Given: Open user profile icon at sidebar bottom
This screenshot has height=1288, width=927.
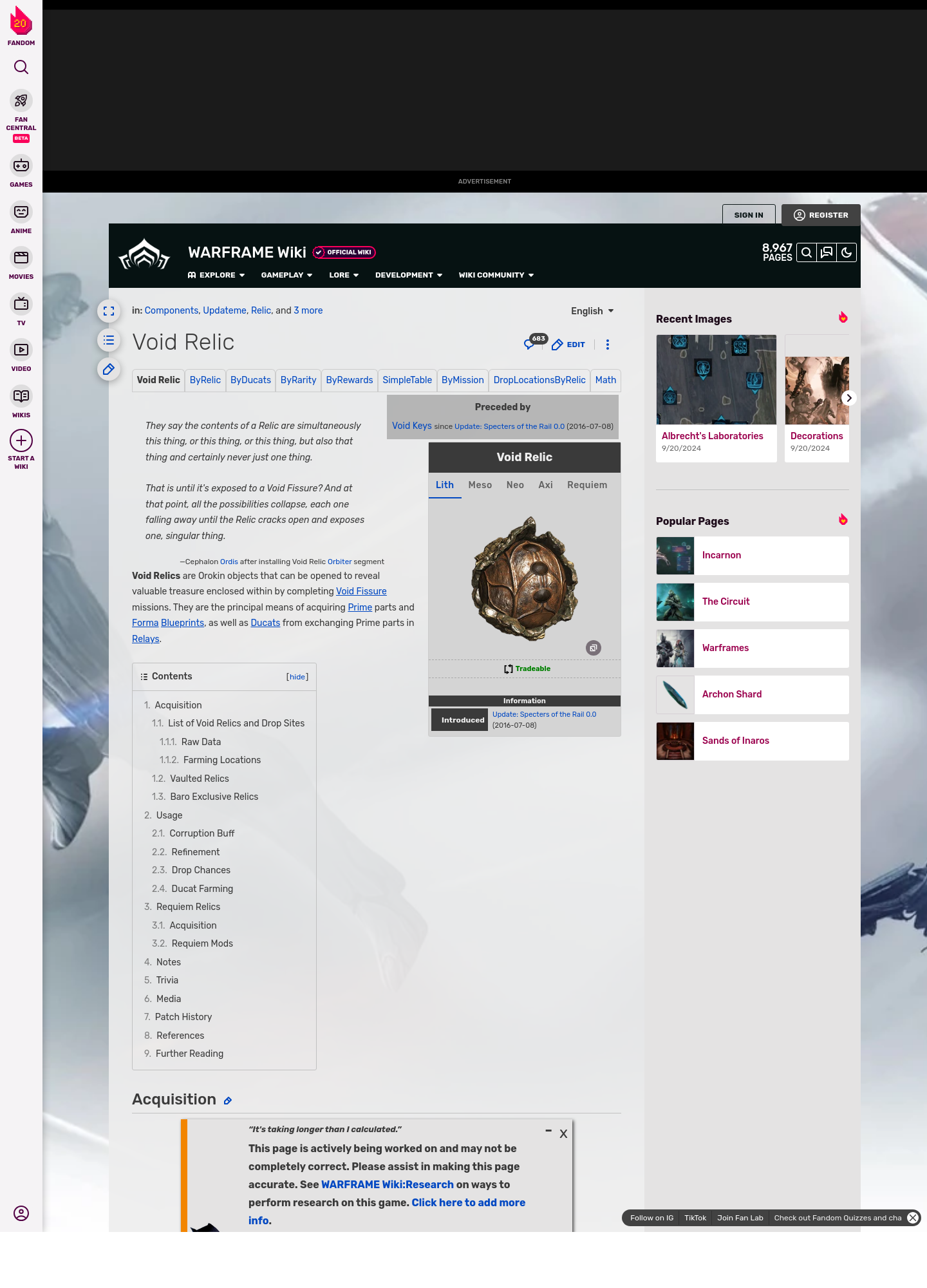Looking at the screenshot, I should point(21,1213).
